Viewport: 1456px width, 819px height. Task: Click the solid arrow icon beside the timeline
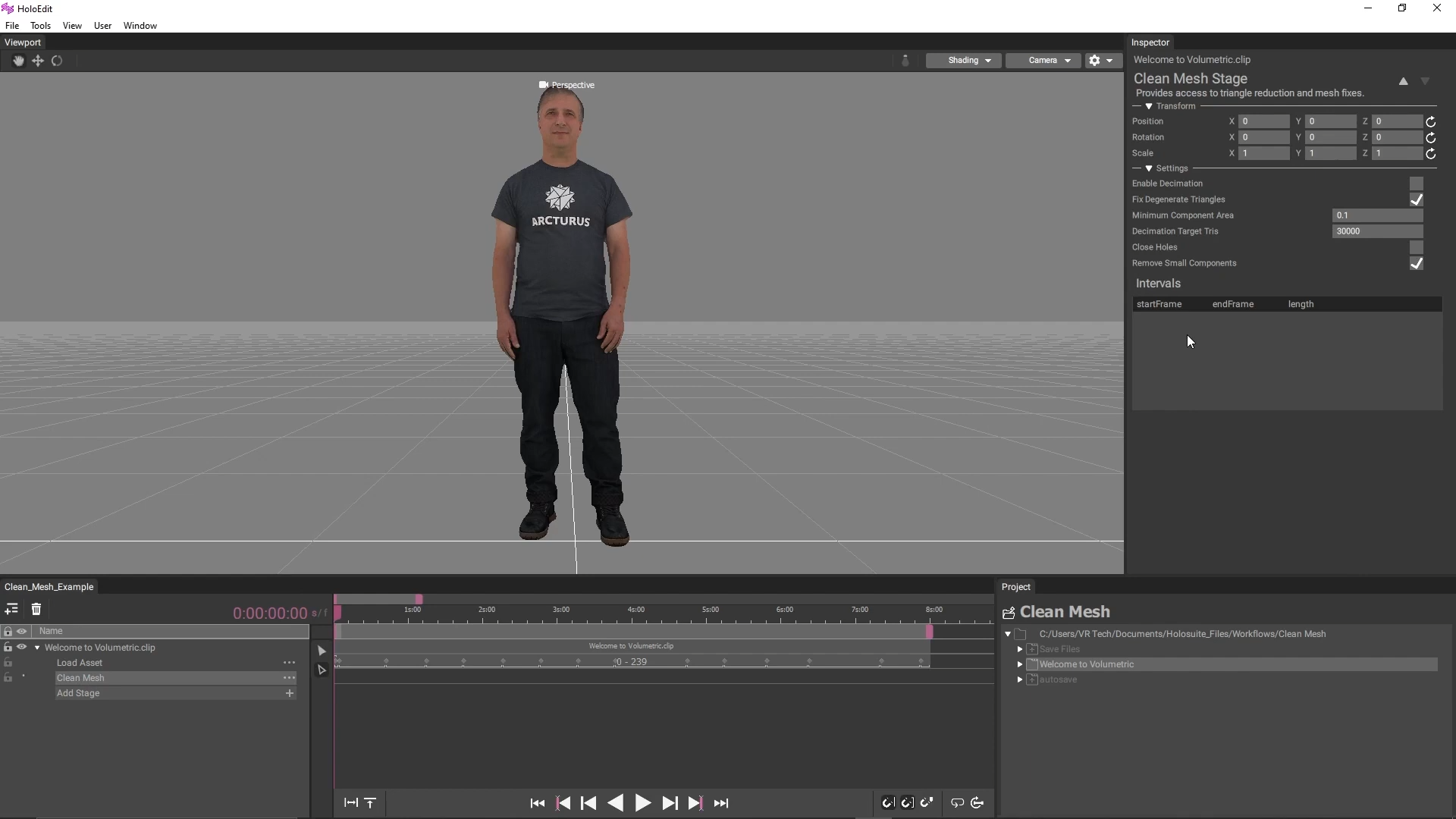pyautogui.click(x=322, y=651)
